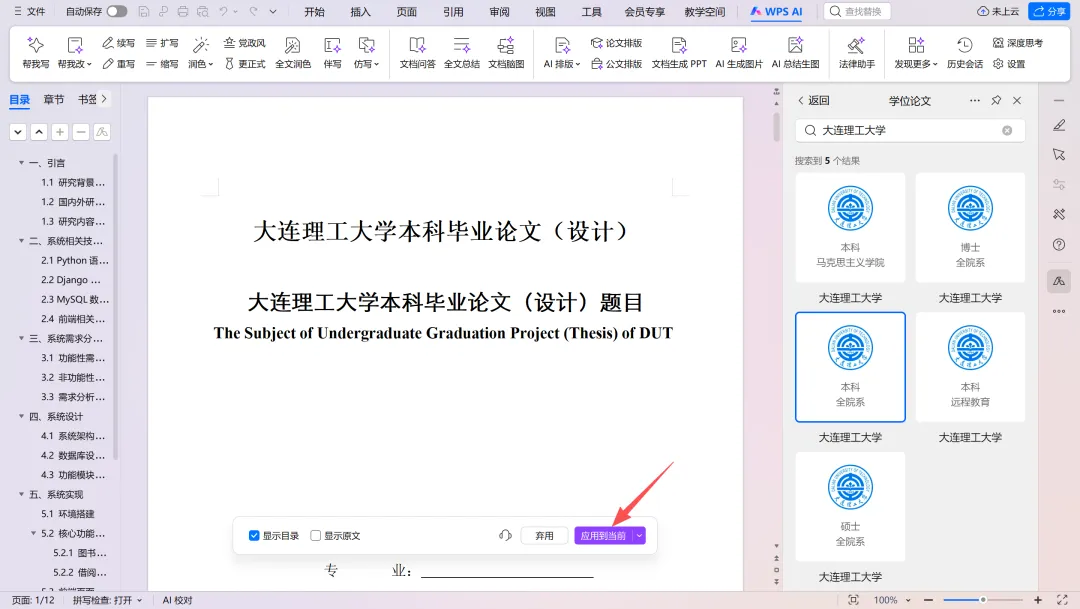1080x609 pixels.
Task: Click the 未上云 cloud status button
Action: (998, 11)
